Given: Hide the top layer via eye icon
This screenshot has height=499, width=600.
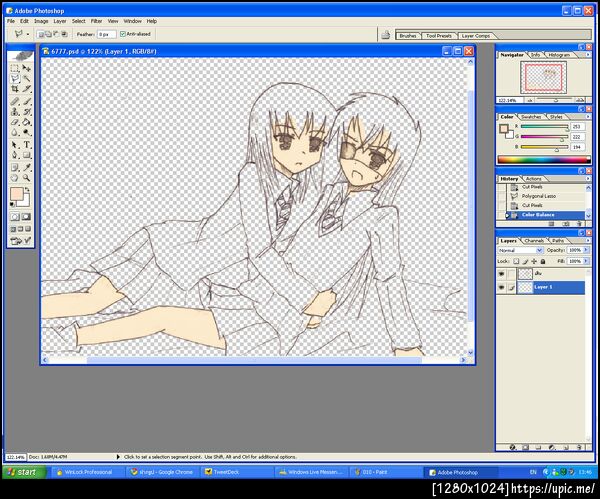Looking at the screenshot, I should [x=501, y=274].
